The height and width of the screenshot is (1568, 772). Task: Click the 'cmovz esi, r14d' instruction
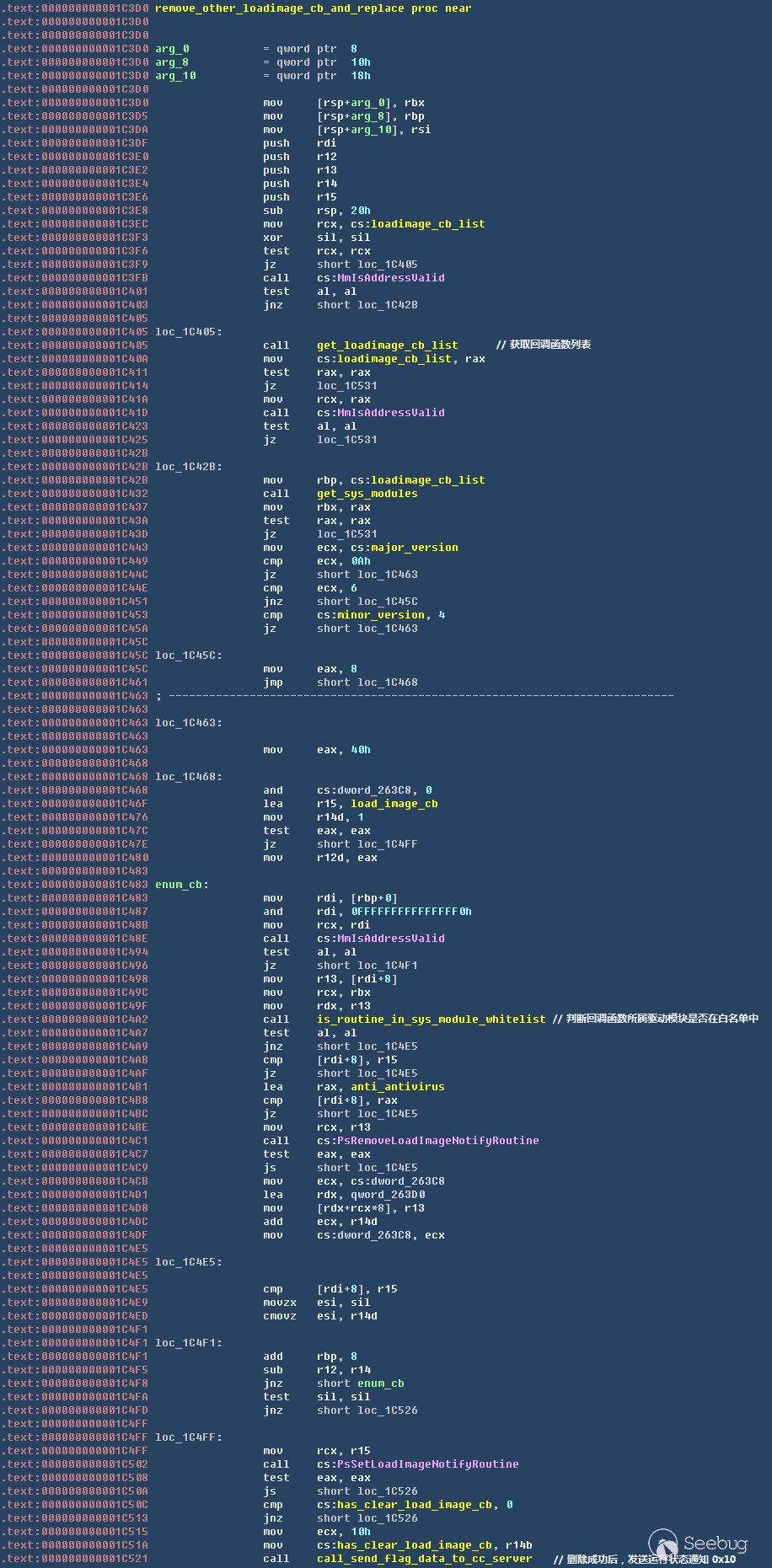point(320,1316)
